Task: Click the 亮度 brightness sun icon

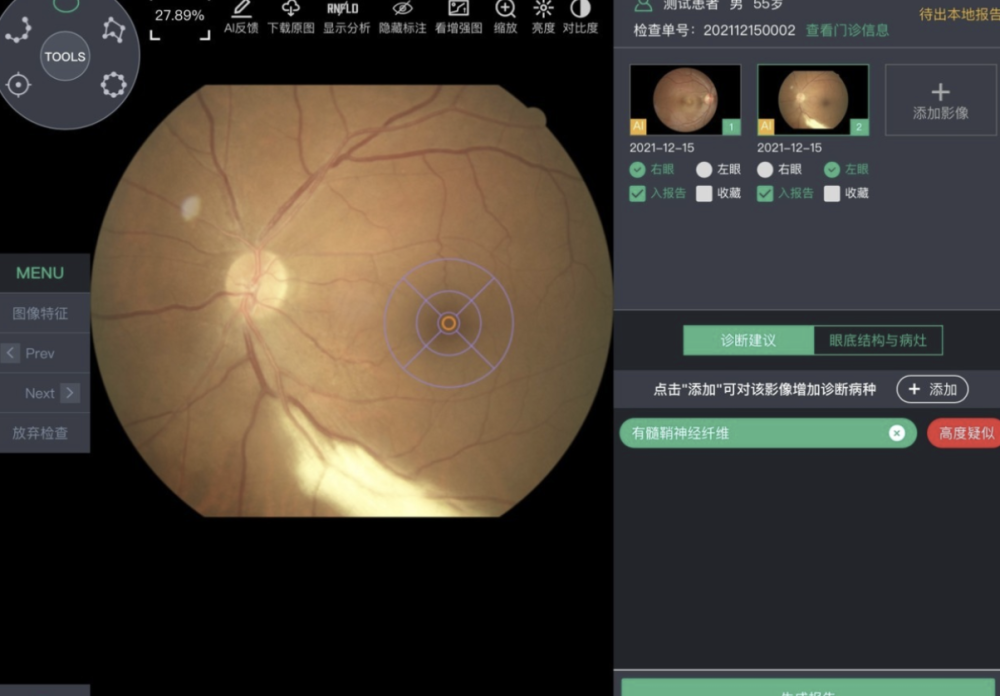Action: [543, 9]
